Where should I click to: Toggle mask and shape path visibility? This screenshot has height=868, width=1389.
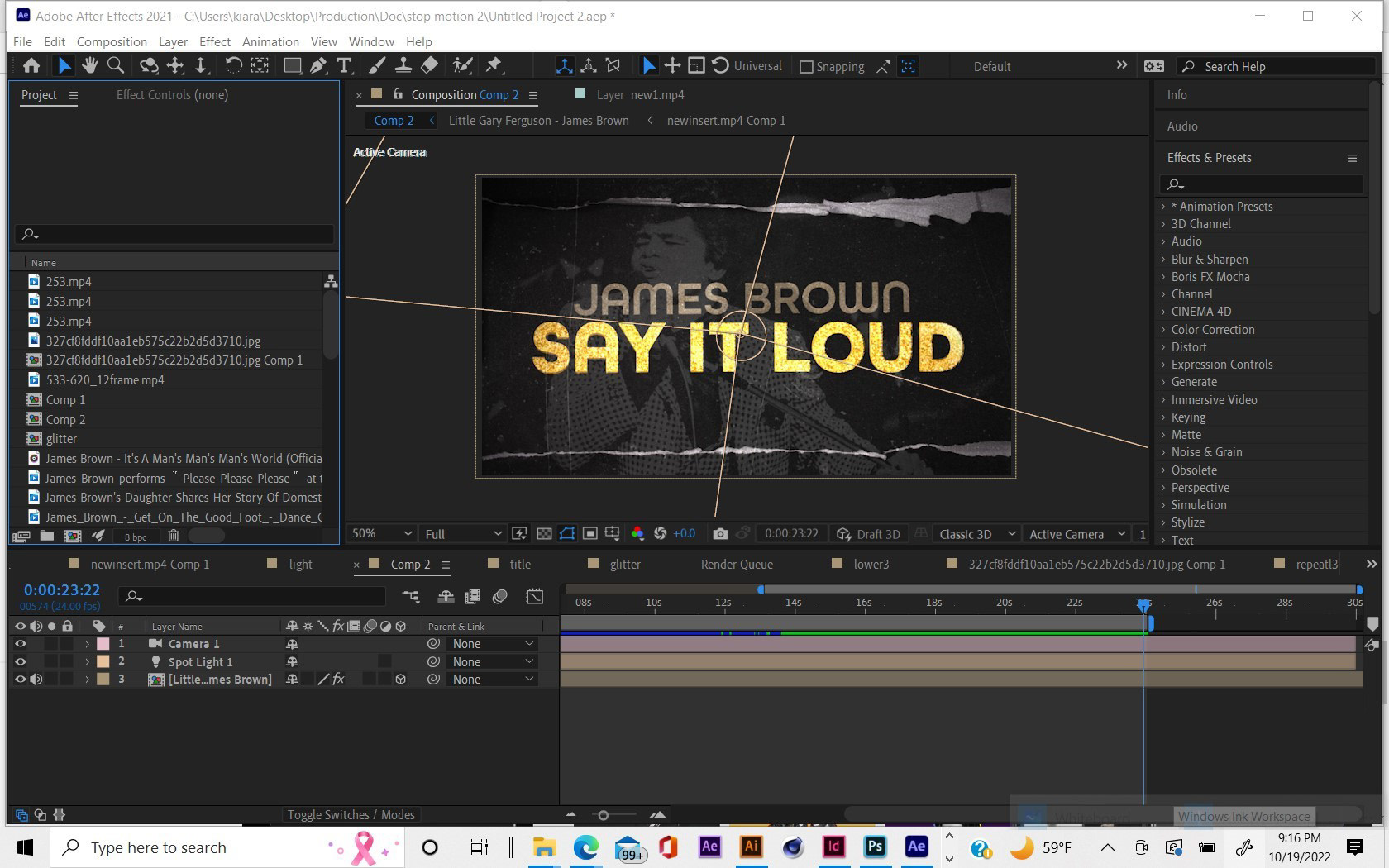click(x=567, y=534)
